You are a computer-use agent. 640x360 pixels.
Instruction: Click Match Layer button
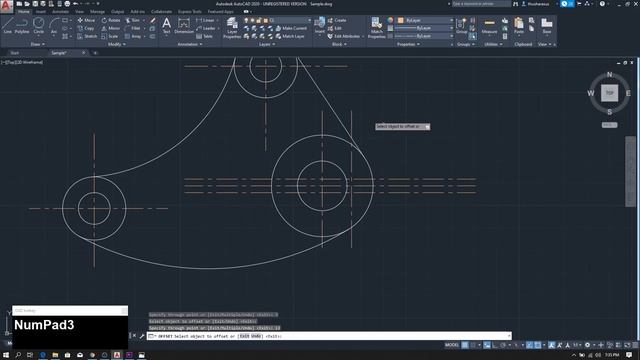pyautogui.click(x=290, y=36)
